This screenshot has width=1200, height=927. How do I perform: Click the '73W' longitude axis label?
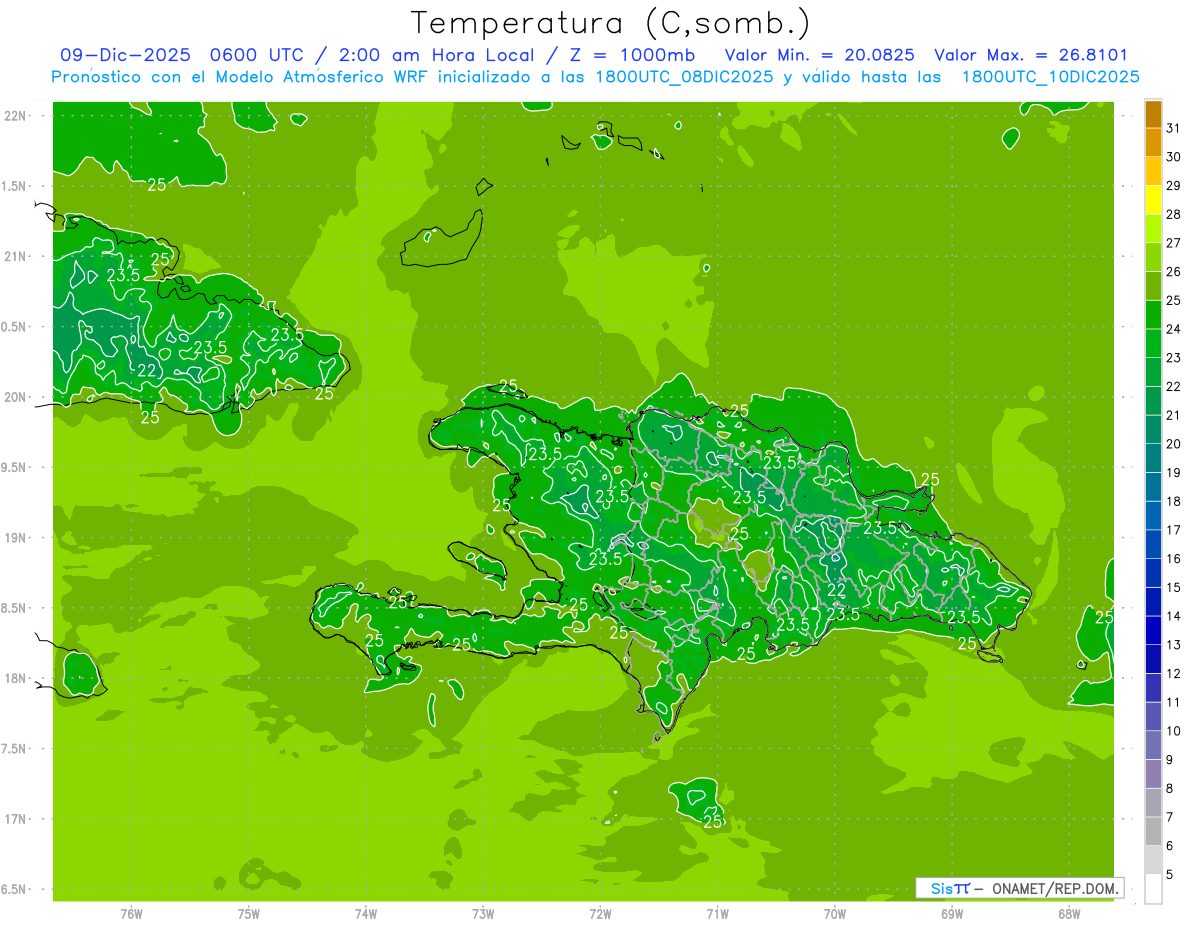pyautogui.click(x=483, y=914)
